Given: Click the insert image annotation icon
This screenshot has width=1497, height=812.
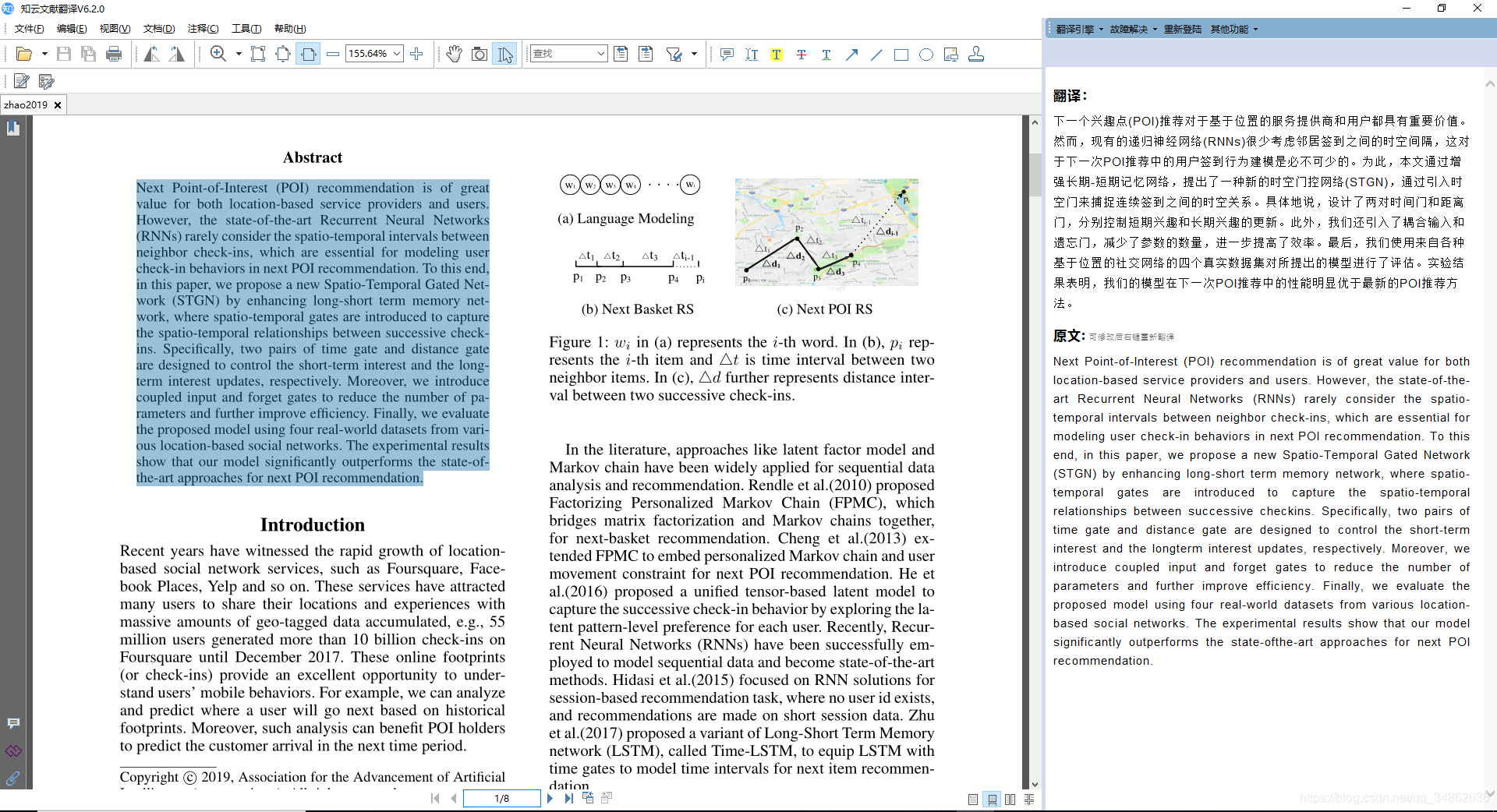Looking at the screenshot, I should pos(951,54).
